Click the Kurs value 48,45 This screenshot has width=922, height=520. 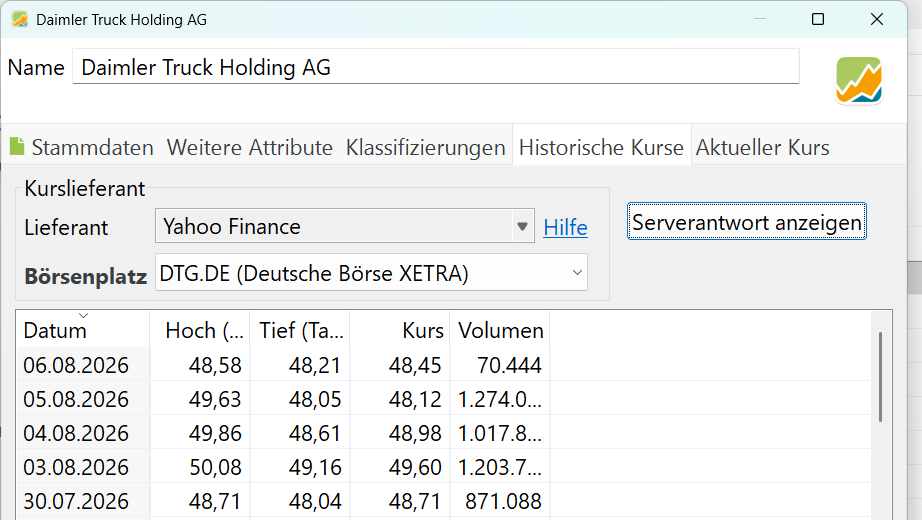[415, 365]
